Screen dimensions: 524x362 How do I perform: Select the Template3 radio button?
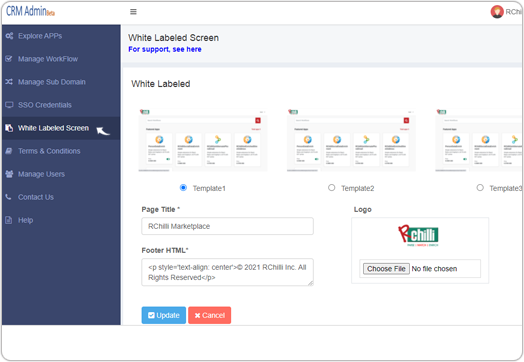(x=480, y=188)
